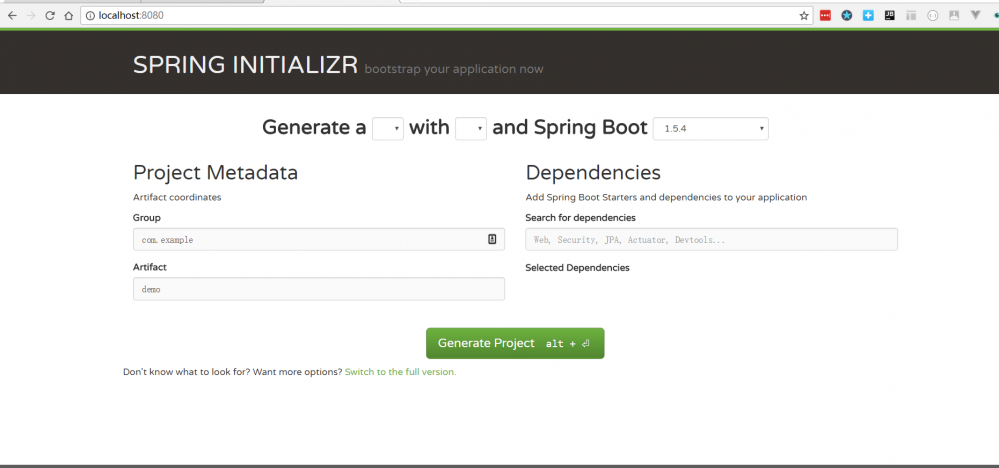Image resolution: width=999 pixels, height=468 pixels.
Task: Click the Search for dependencies field
Action: click(x=711, y=239)
